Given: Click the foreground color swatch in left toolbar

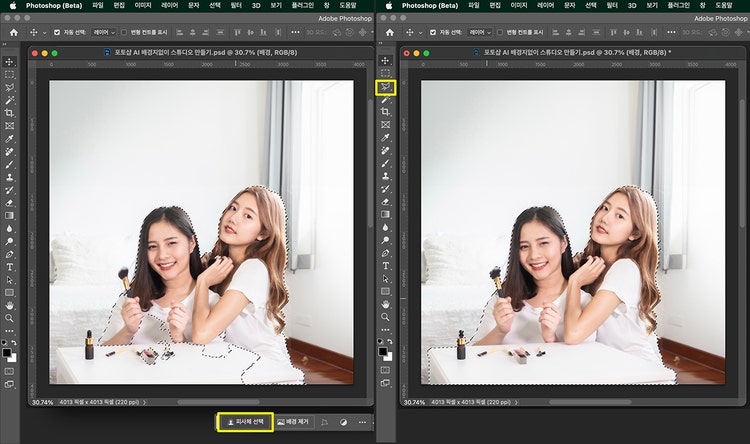Looking at the screenshot, I should pos(7,353).
